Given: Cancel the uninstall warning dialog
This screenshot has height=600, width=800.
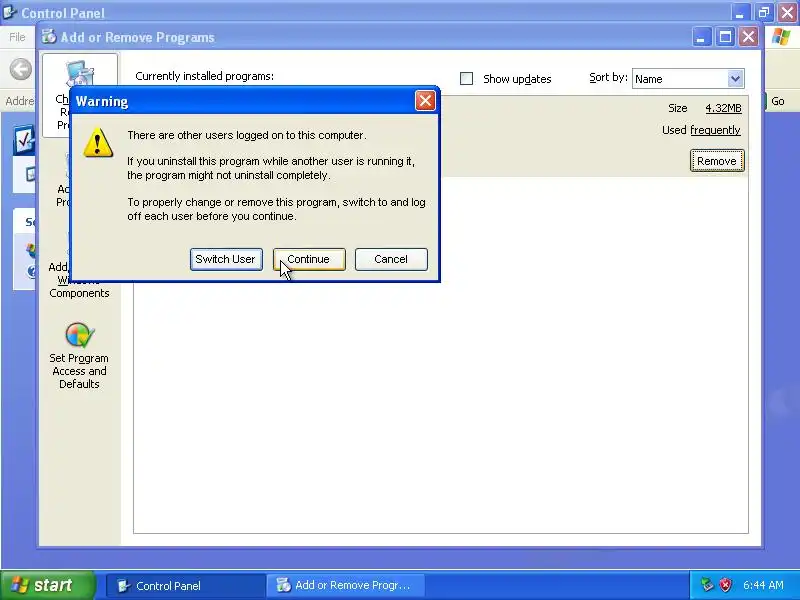Looking at the screenshot, I should tap(391, 259).
